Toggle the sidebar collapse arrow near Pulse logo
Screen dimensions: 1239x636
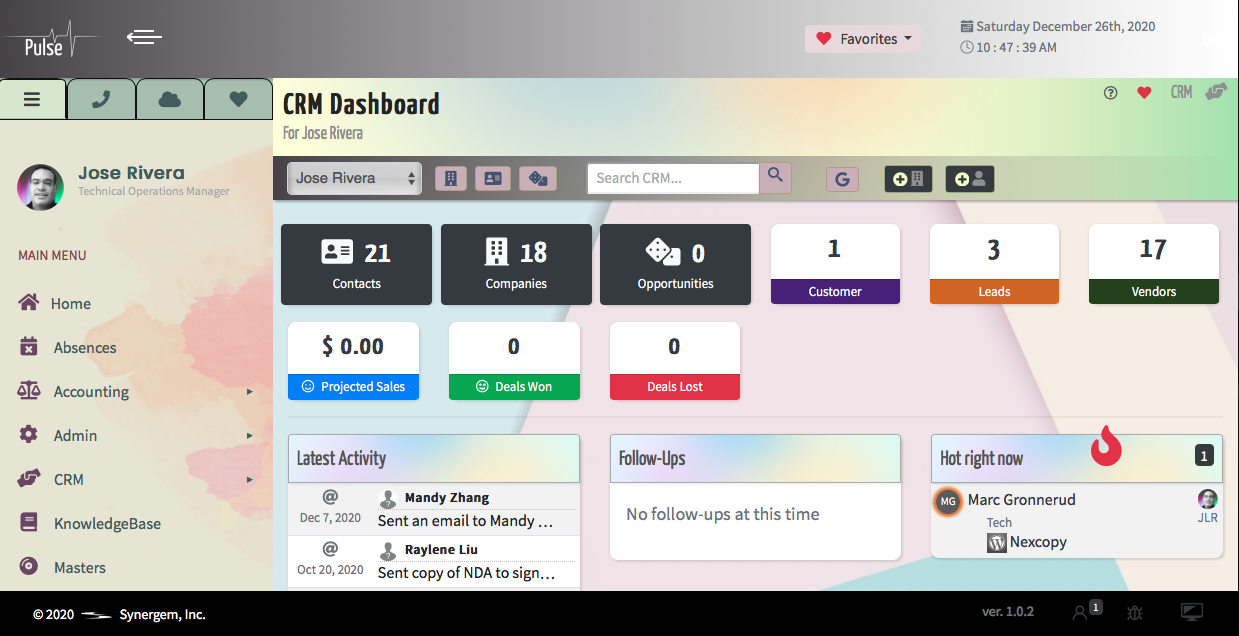[144, 38]
